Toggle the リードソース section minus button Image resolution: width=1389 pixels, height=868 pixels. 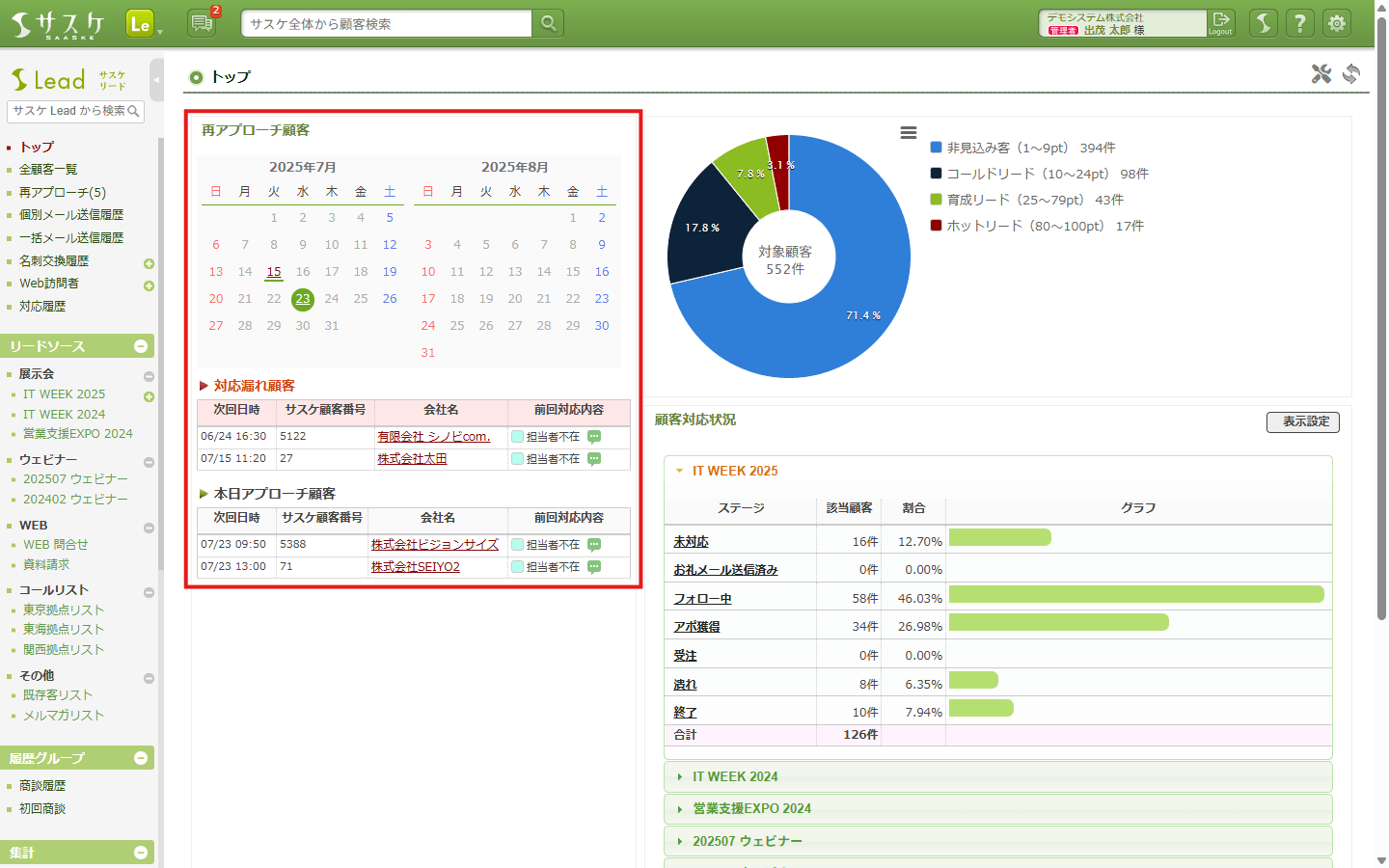click(x=141, y=346)
